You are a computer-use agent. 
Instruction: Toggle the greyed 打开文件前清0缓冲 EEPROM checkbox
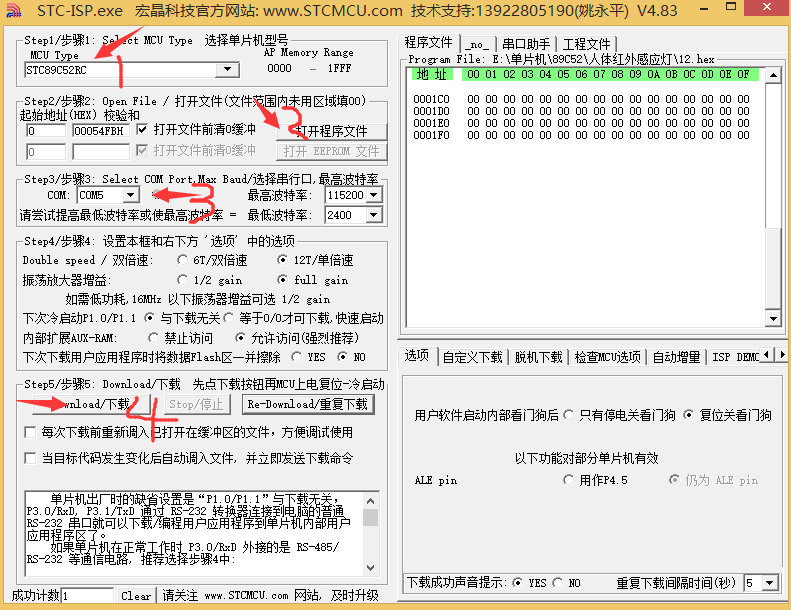(143, 150)
